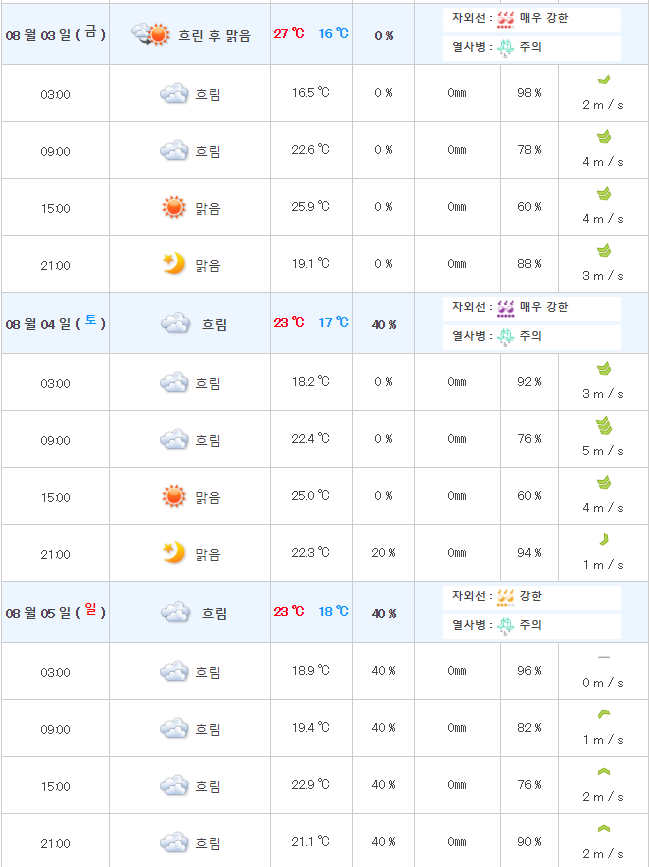Click the calm wind dash icon at 03:00 on 08월 05일
Image resolution: width=650 pixels, height=867 pixels.
pyautogui.click(x=603, y=657)
